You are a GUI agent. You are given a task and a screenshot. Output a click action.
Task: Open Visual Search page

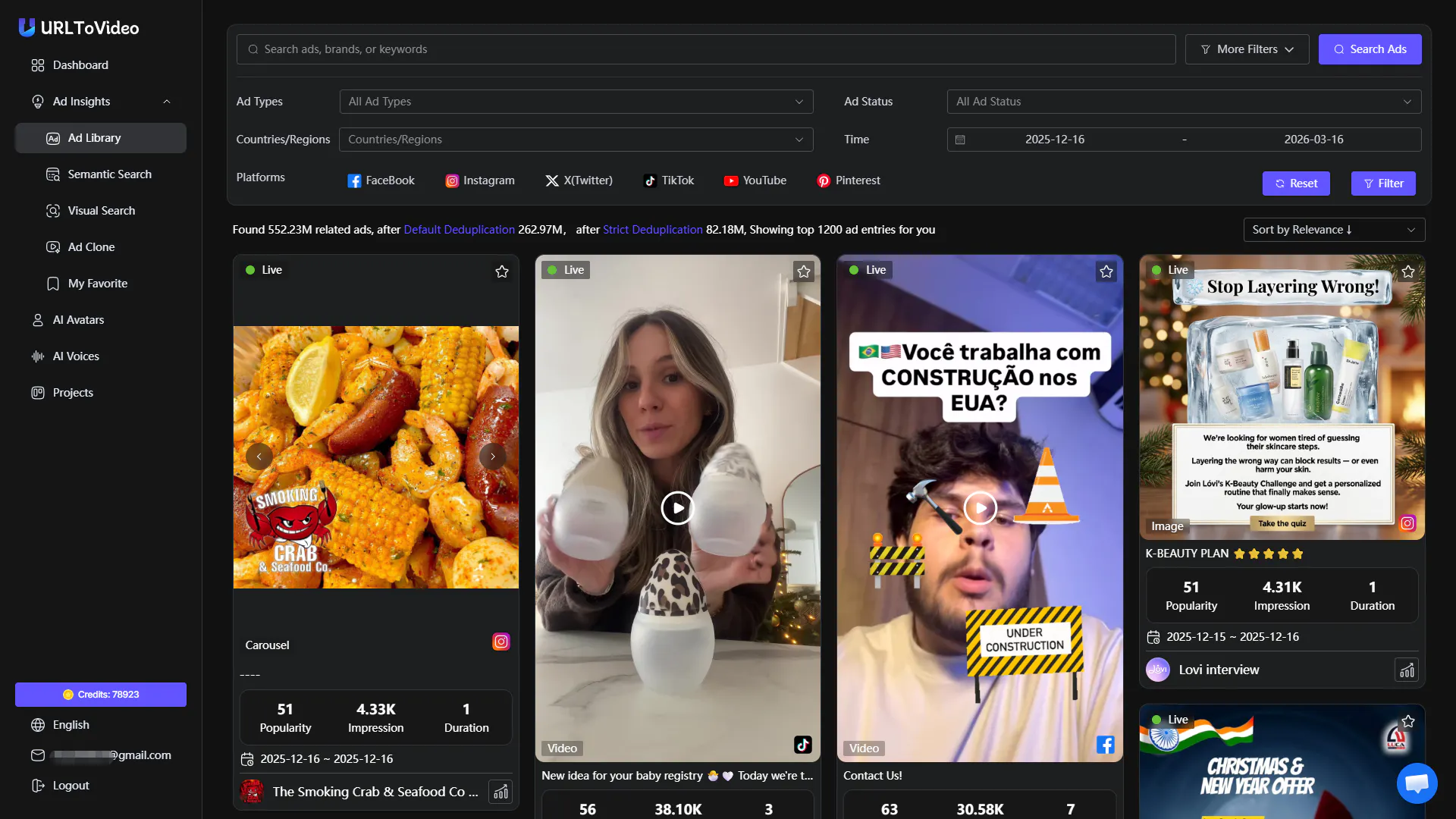click(101, 211)
